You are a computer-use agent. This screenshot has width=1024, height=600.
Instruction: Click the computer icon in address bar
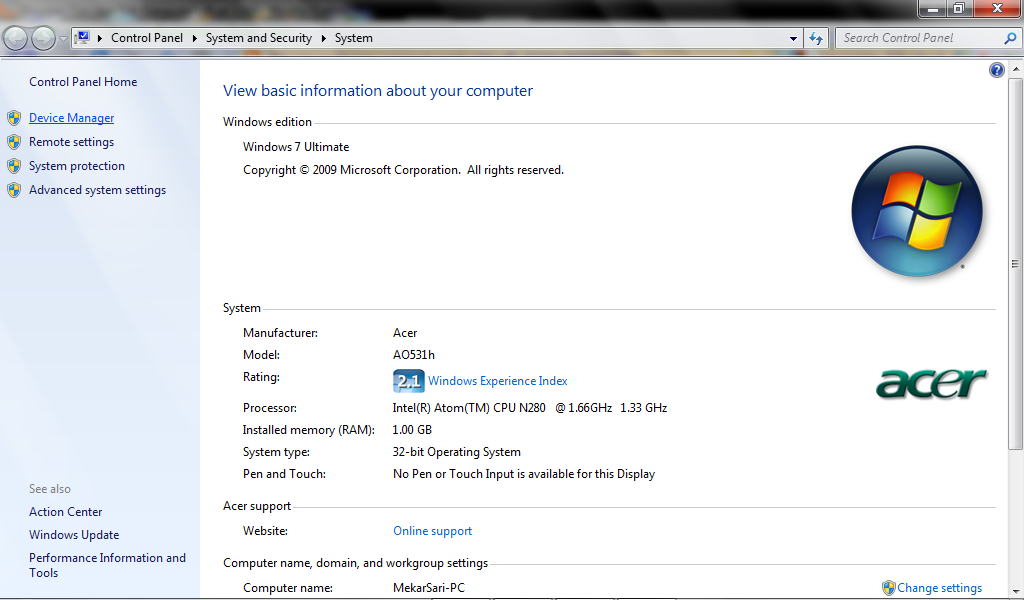(82, 38)
